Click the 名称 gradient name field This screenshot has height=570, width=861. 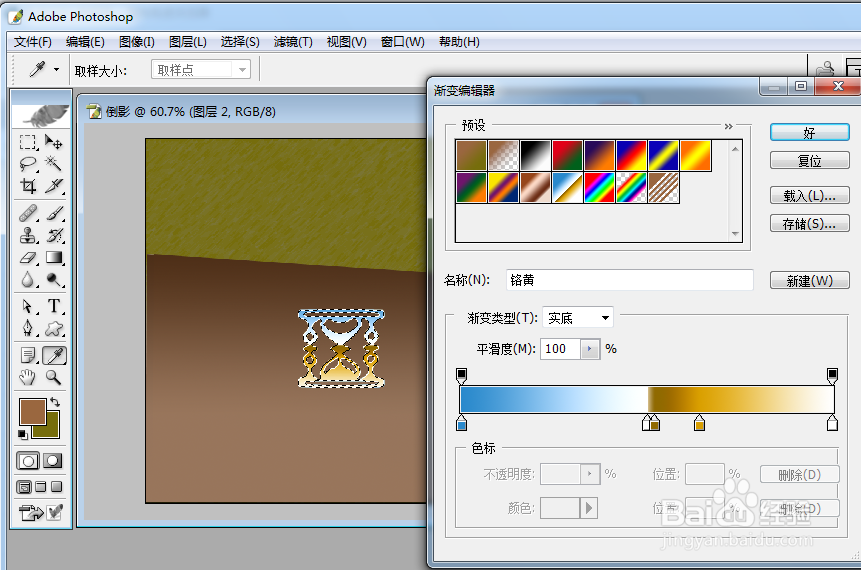click(x=630, y=280)
